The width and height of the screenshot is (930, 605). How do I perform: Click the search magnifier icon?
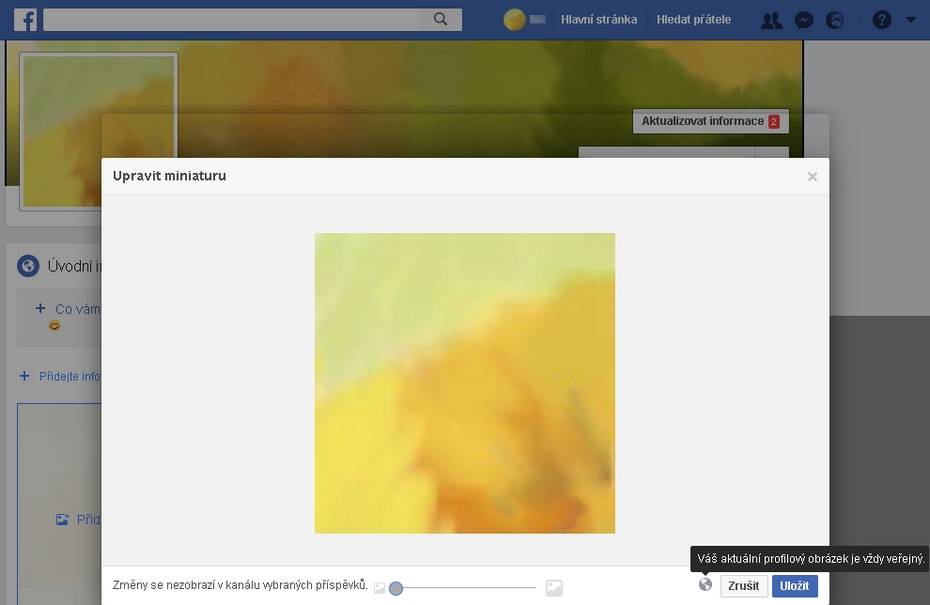pos(440,19)
